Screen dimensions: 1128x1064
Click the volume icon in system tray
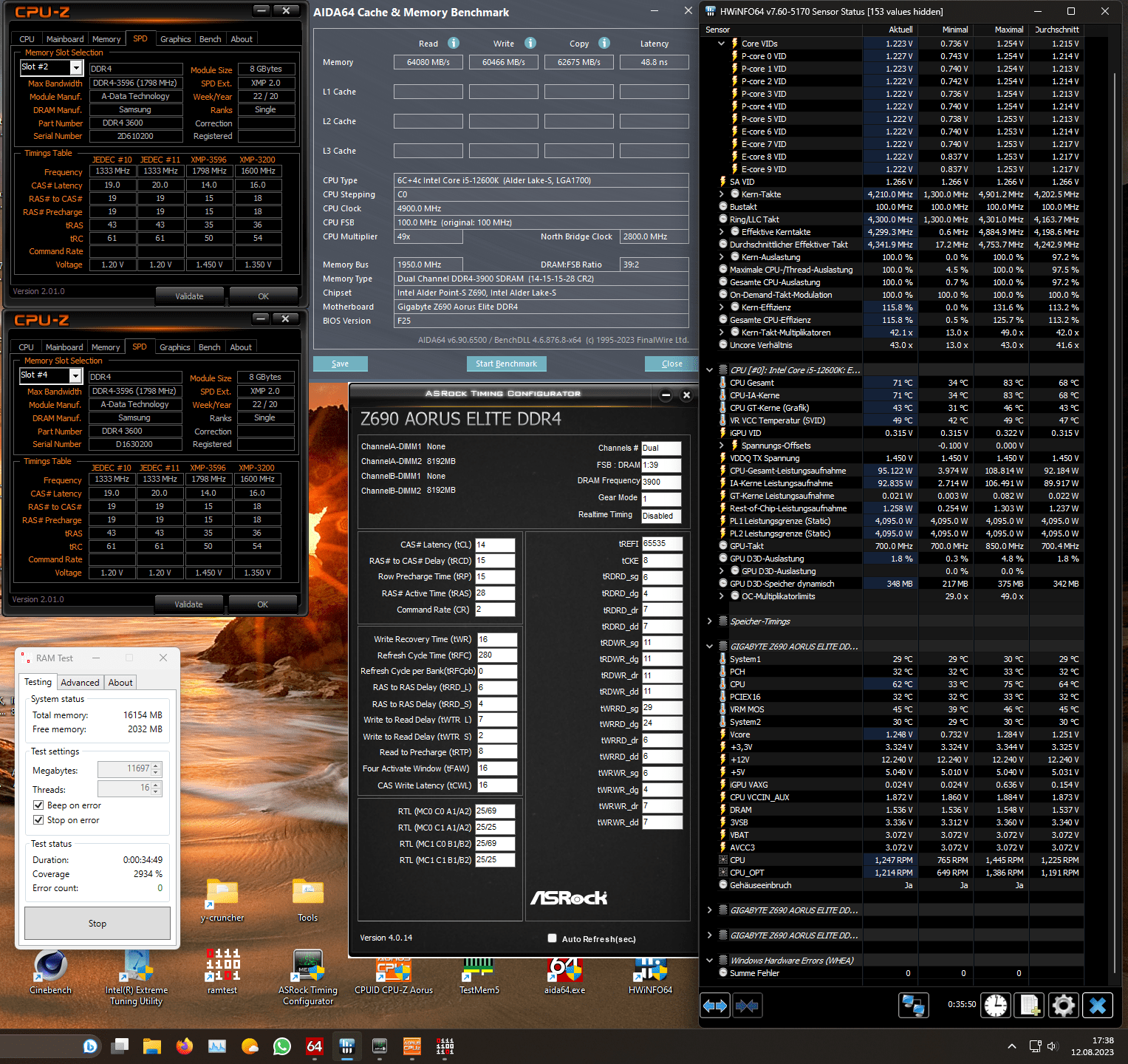coord(1053,1046)
